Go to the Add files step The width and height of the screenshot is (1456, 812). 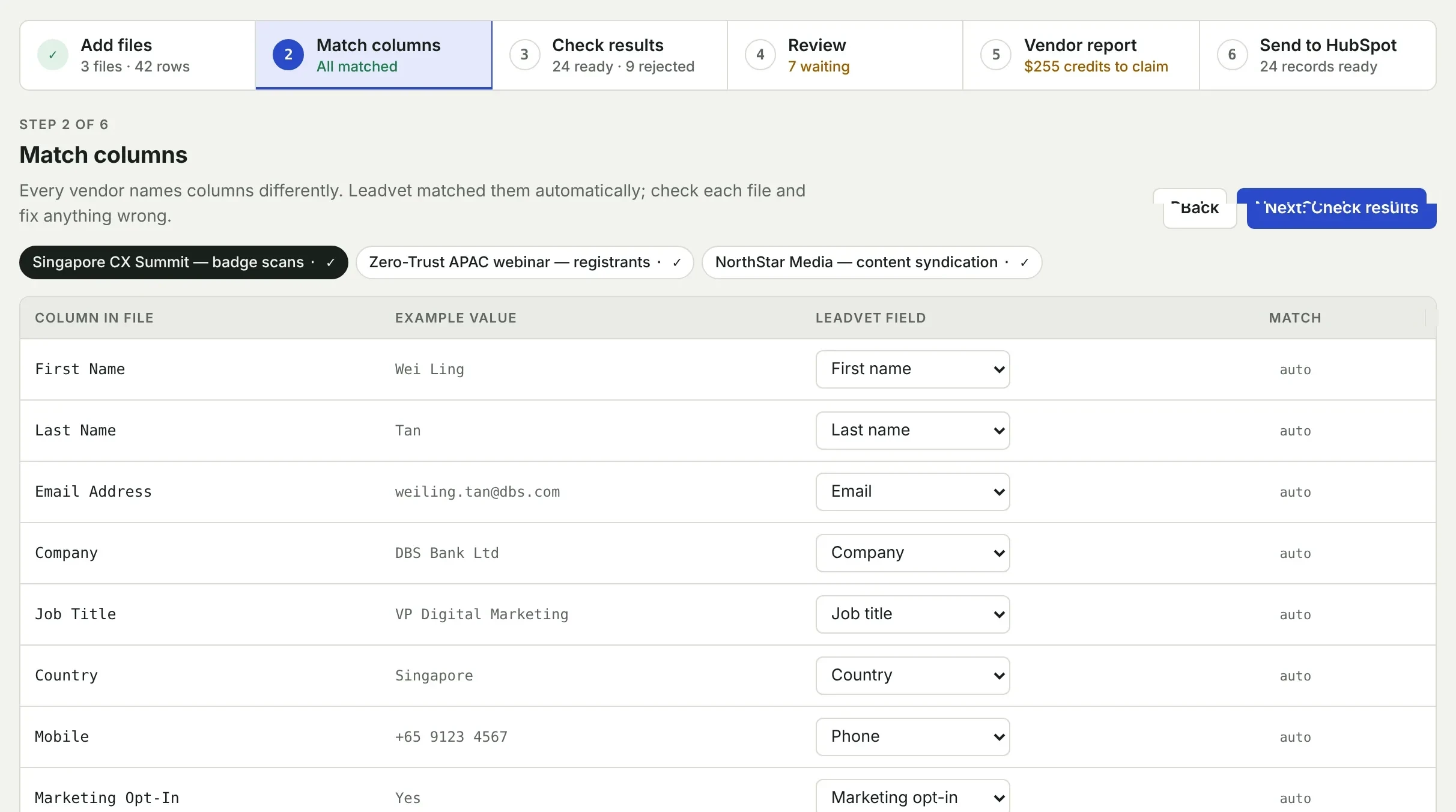[138, 55]
